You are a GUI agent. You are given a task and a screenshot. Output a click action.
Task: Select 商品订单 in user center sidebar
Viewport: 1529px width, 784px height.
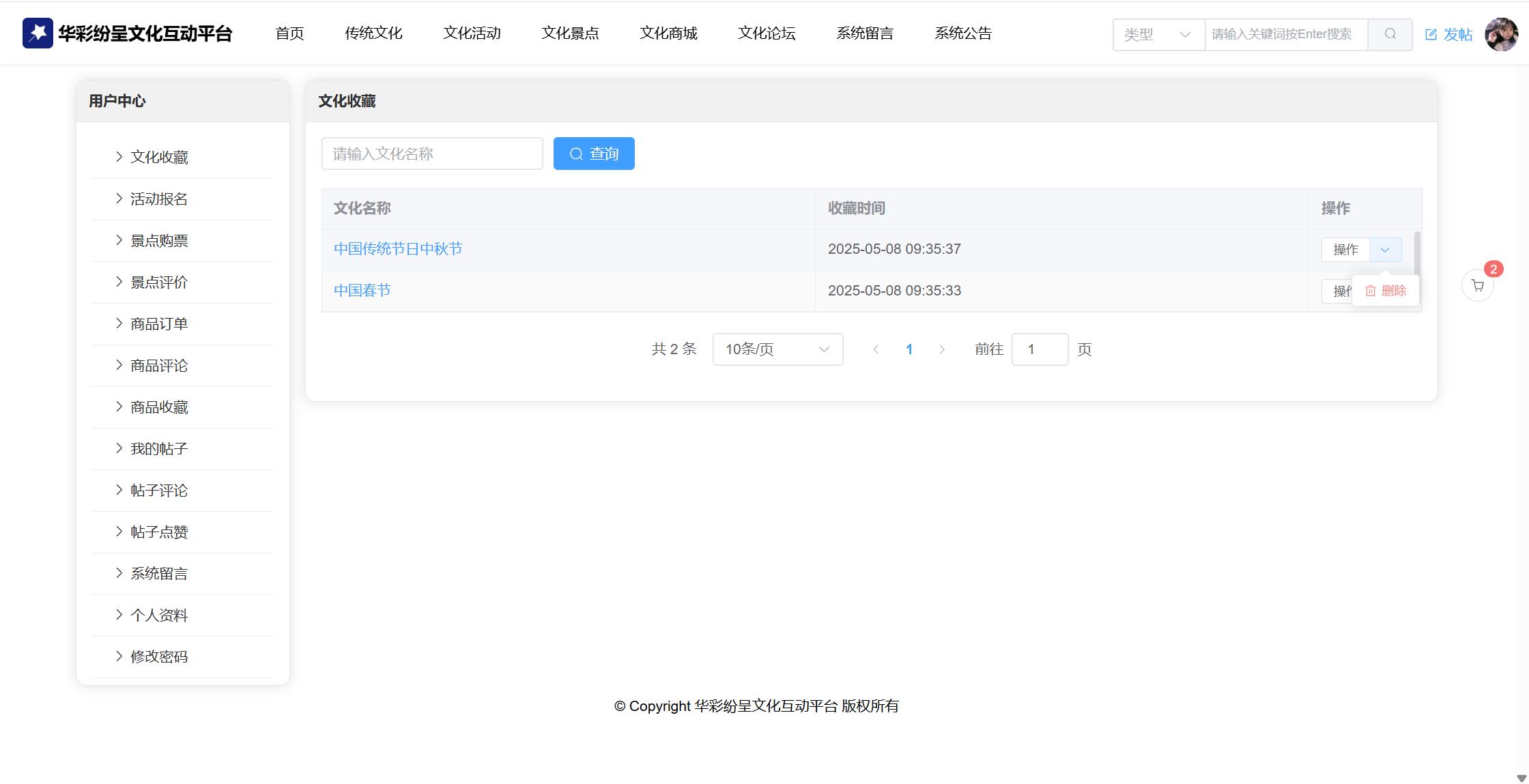159,324
